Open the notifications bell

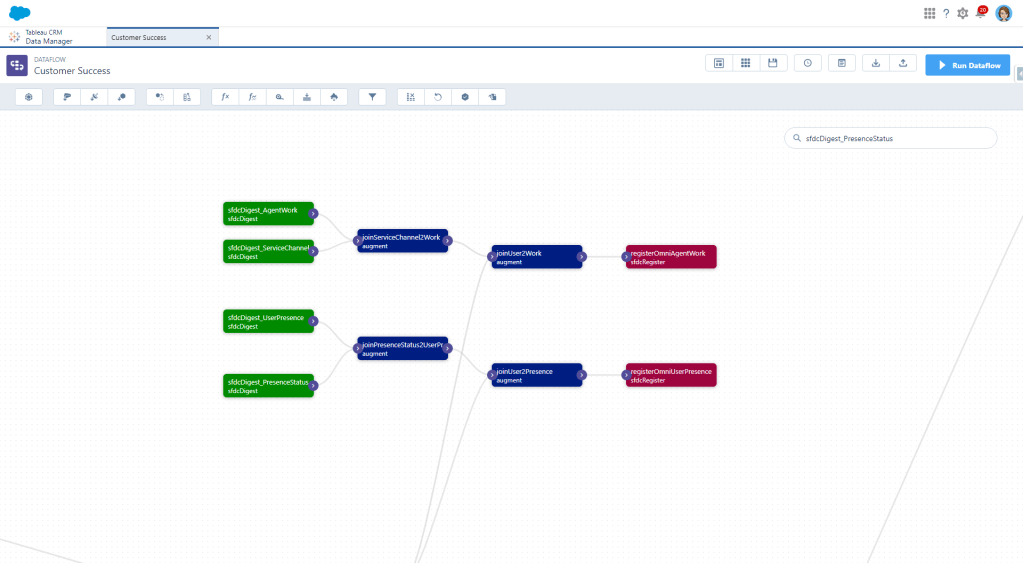coord(980,13)
